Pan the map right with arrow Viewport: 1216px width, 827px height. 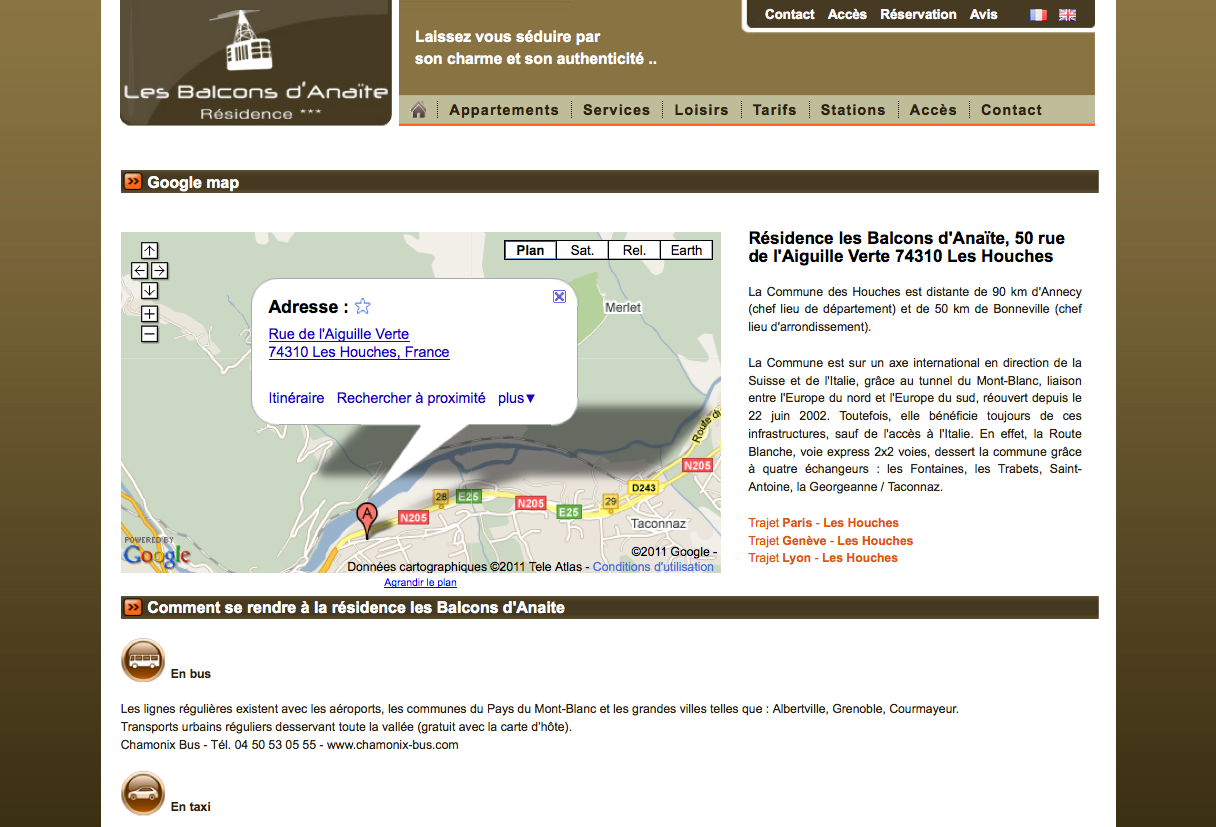(159, 271)
